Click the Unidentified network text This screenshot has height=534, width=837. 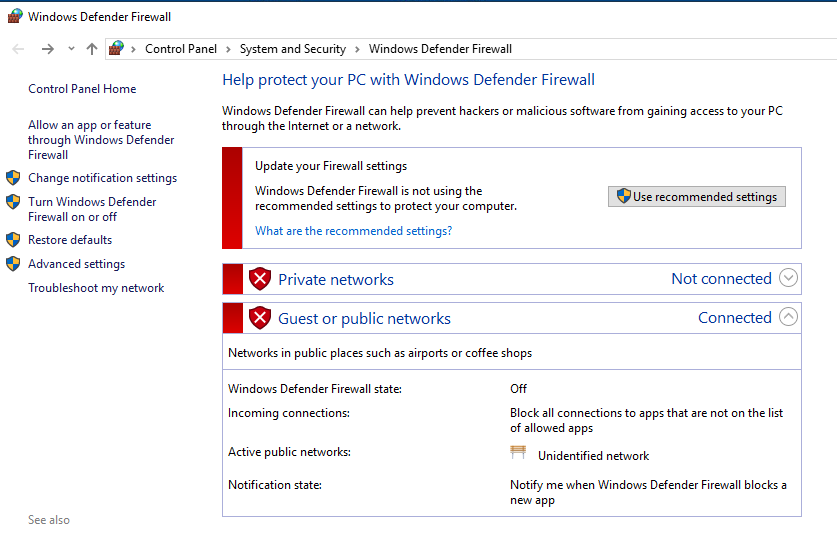pyautogui.click(x=593, y=456)
